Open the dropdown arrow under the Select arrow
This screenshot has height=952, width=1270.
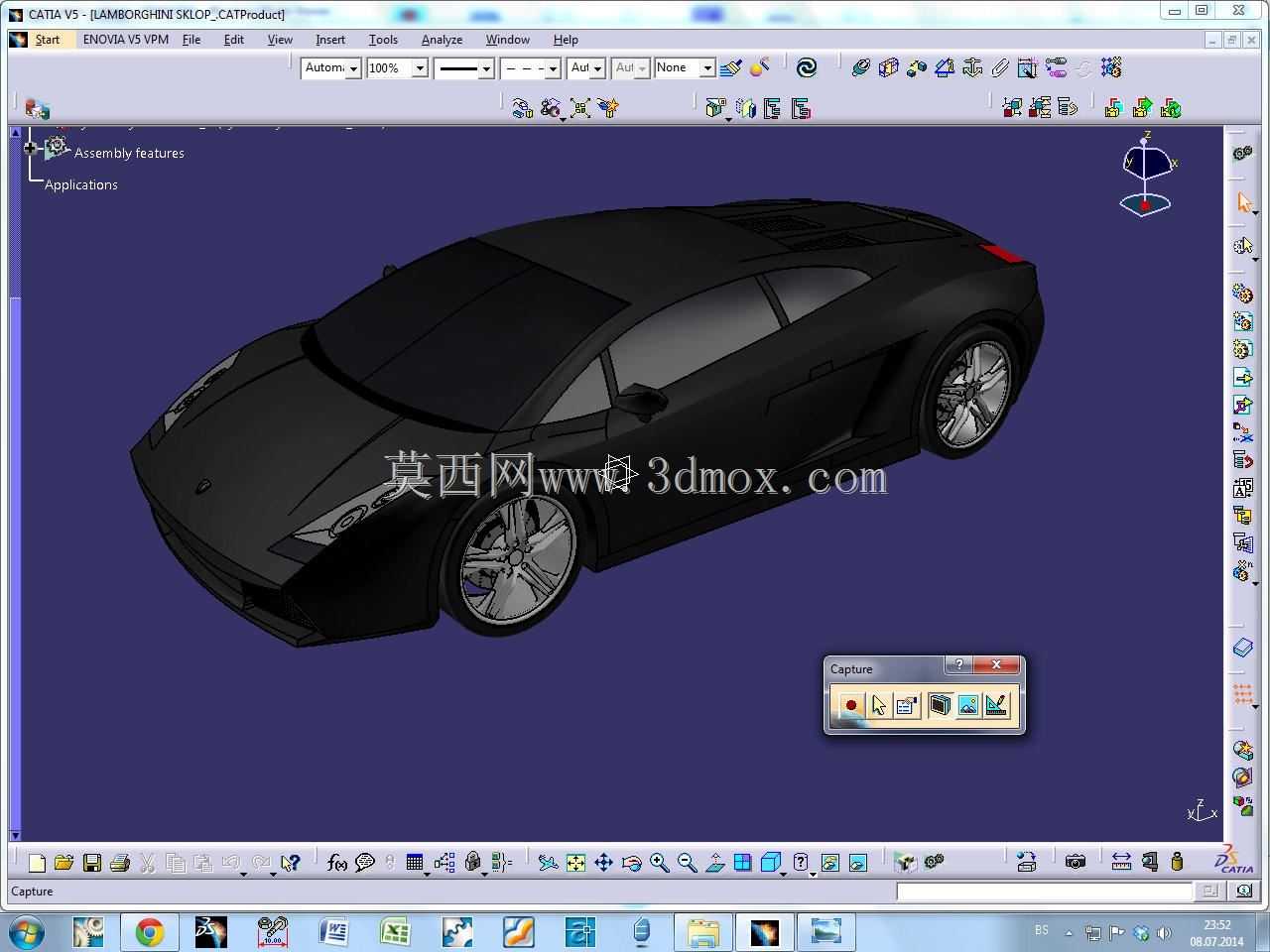[x=1256, y=212]
